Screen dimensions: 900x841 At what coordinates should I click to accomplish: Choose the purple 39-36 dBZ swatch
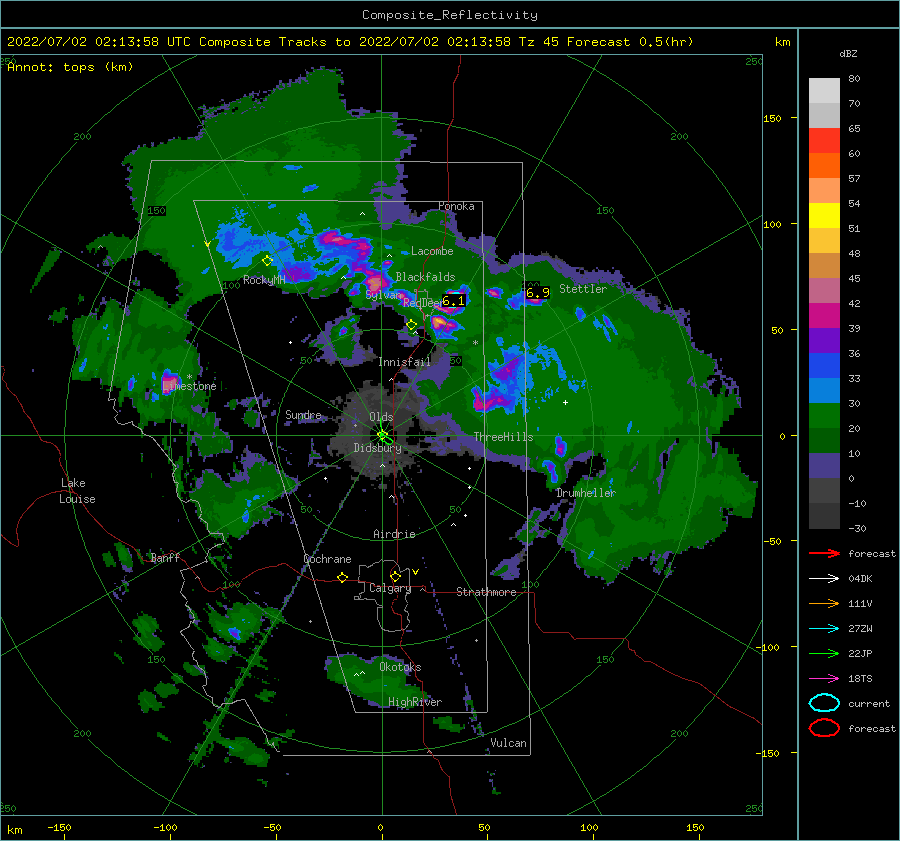(x=824, y=340)
